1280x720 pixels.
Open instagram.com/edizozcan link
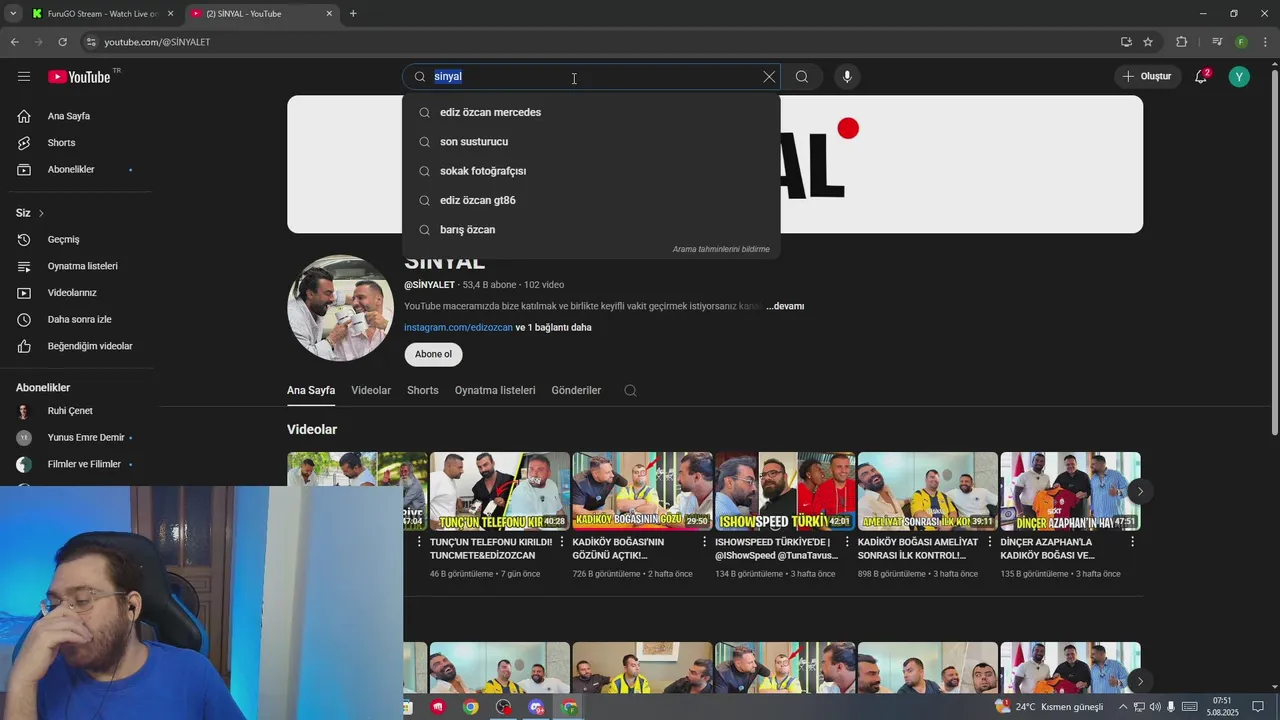pyautogui.click(x=458, y=327)
